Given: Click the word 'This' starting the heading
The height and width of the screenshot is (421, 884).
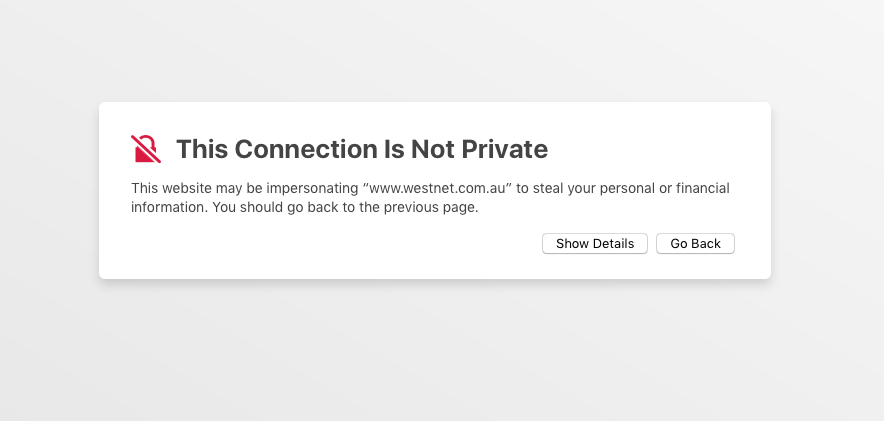Looking at the screenshot, I should pyautogui.click(x=202, y=149).
